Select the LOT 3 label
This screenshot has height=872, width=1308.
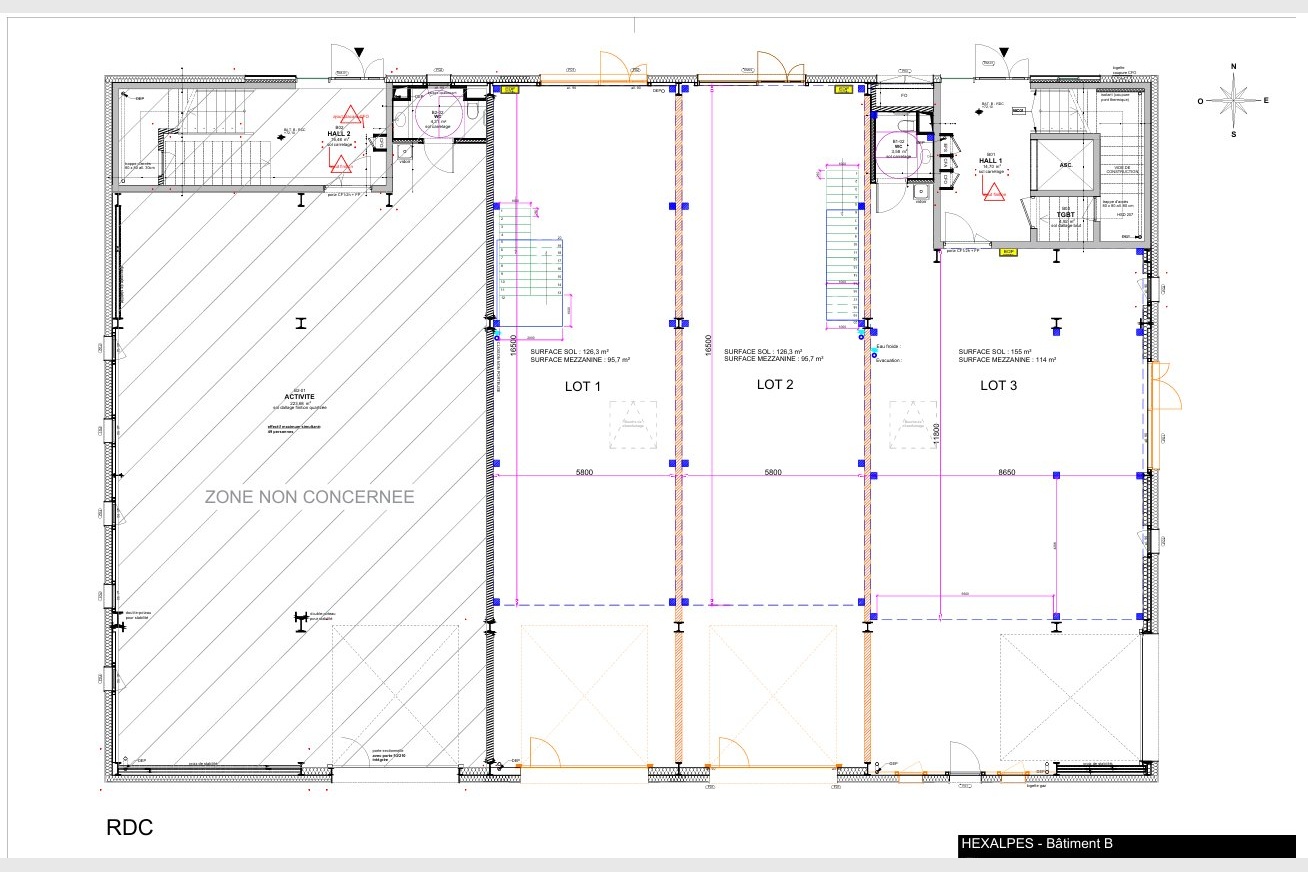pos(998,385)
